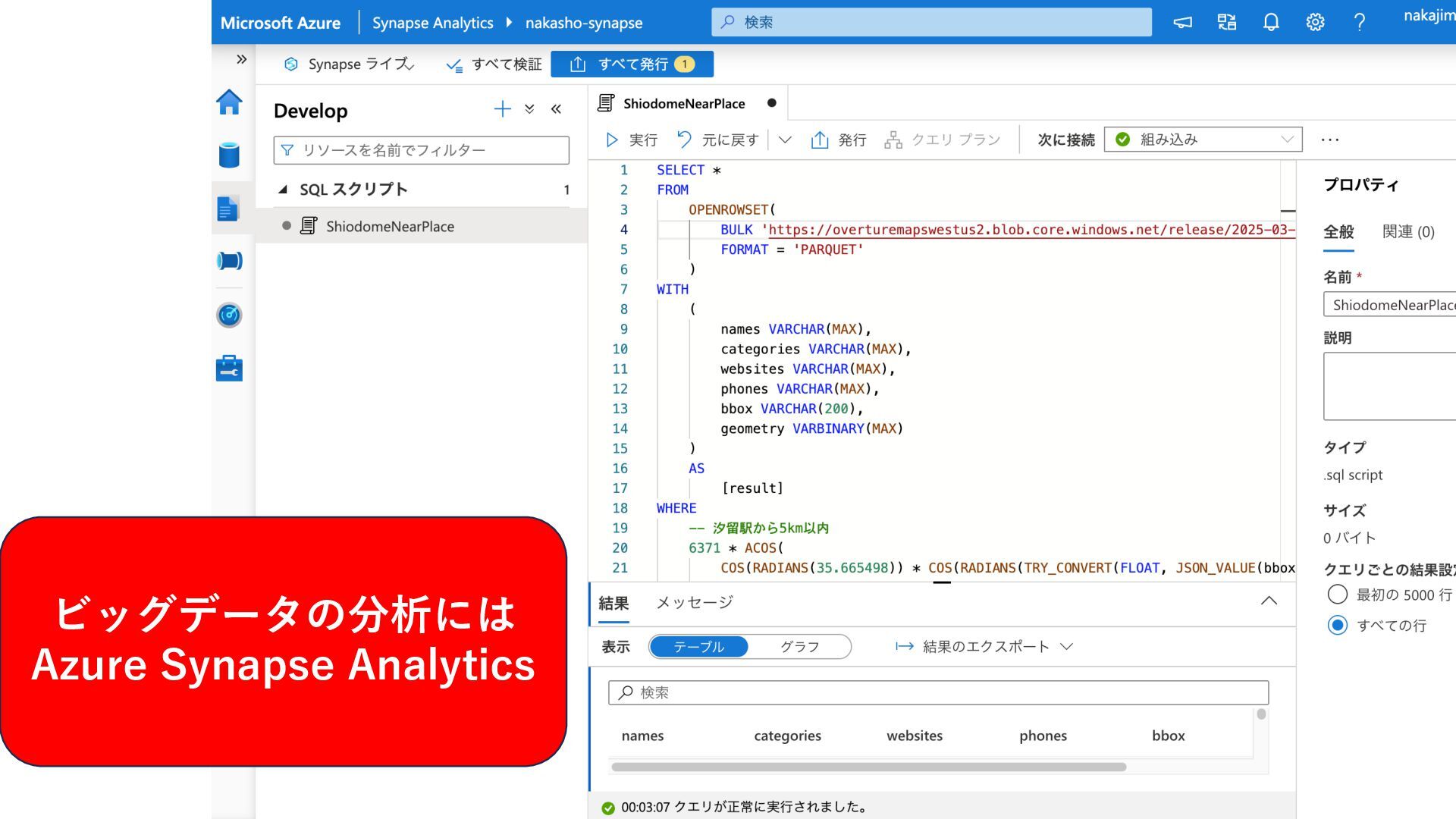1456x819 pixels.
Task: Select the 最初の 5000 行 radio option
Action: 1337,595
